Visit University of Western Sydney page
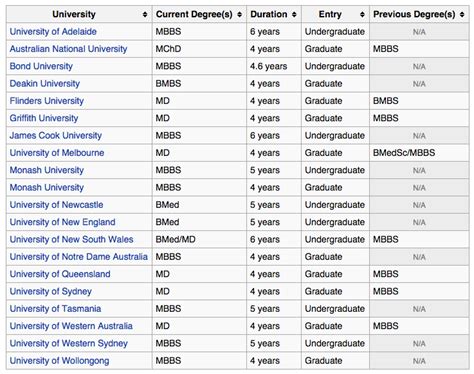The width and height of the screenshot is (474, 374). pos(69,344)
